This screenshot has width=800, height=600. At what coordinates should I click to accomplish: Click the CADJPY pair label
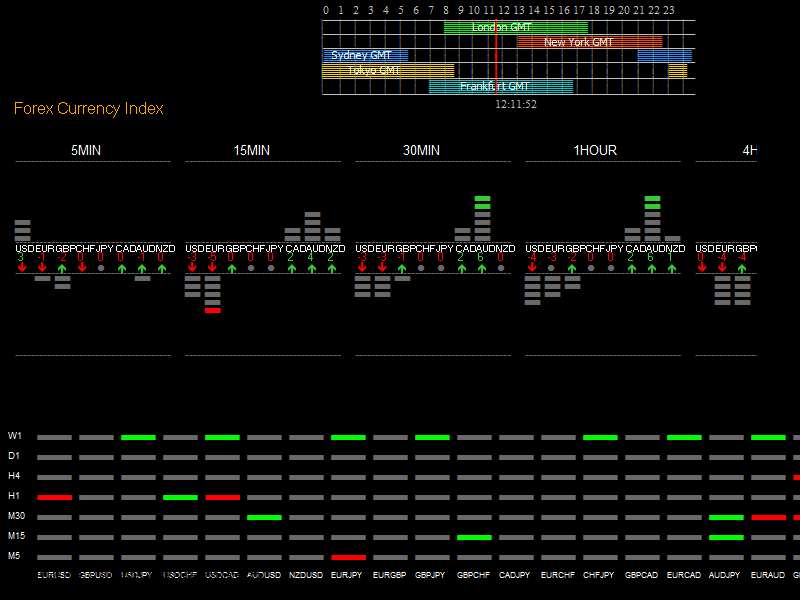click(514, 575)
